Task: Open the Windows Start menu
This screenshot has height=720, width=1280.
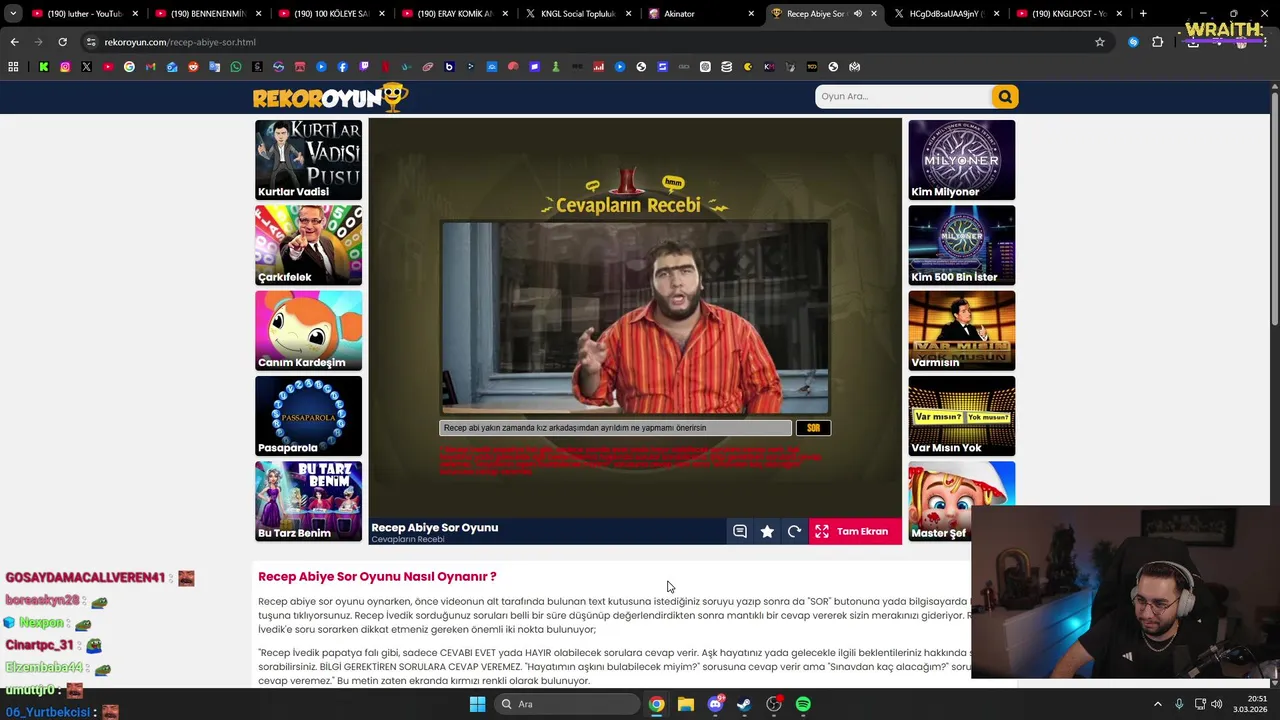Action: point(477,704)
